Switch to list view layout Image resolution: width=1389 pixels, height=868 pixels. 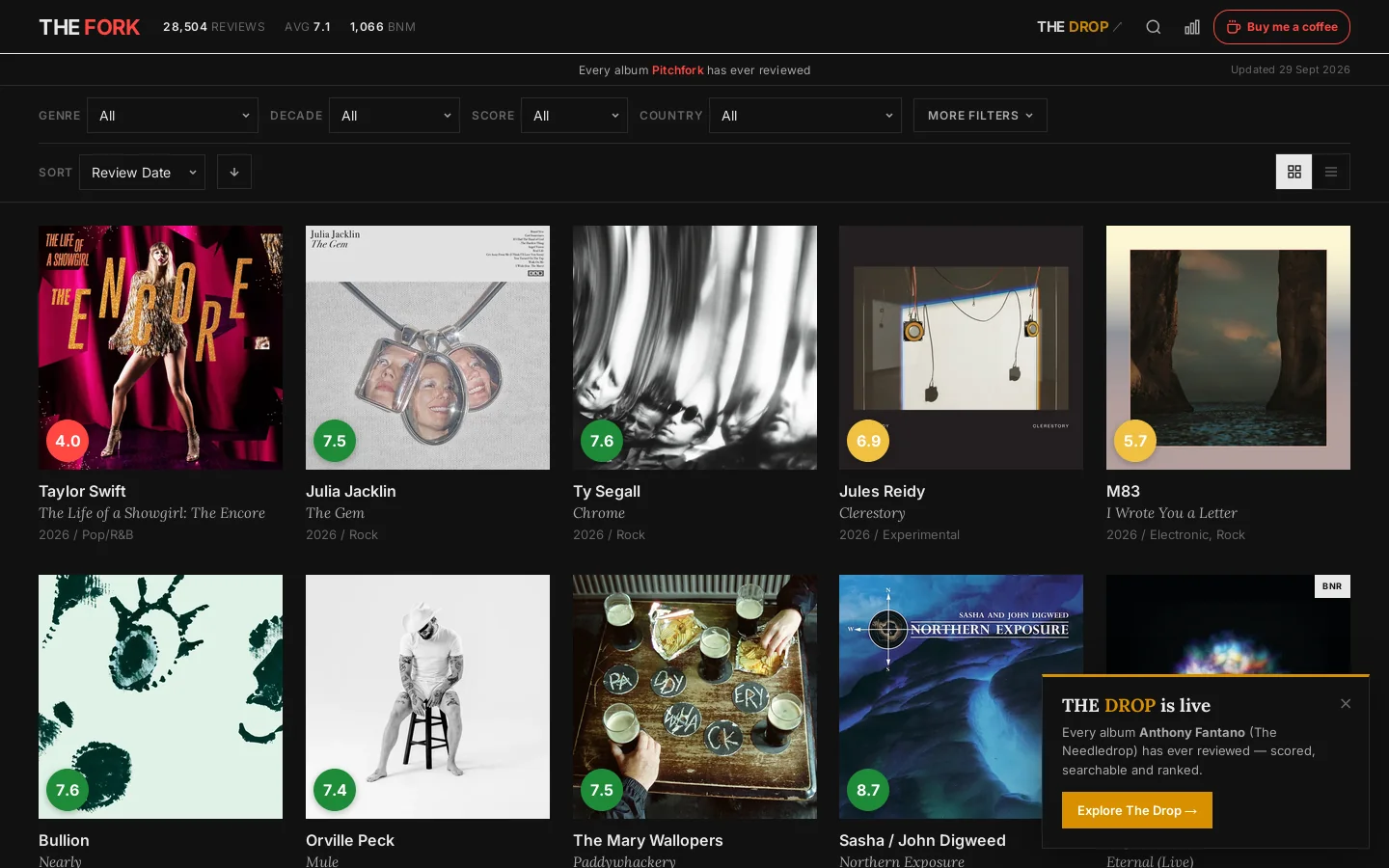[1331, 172]
